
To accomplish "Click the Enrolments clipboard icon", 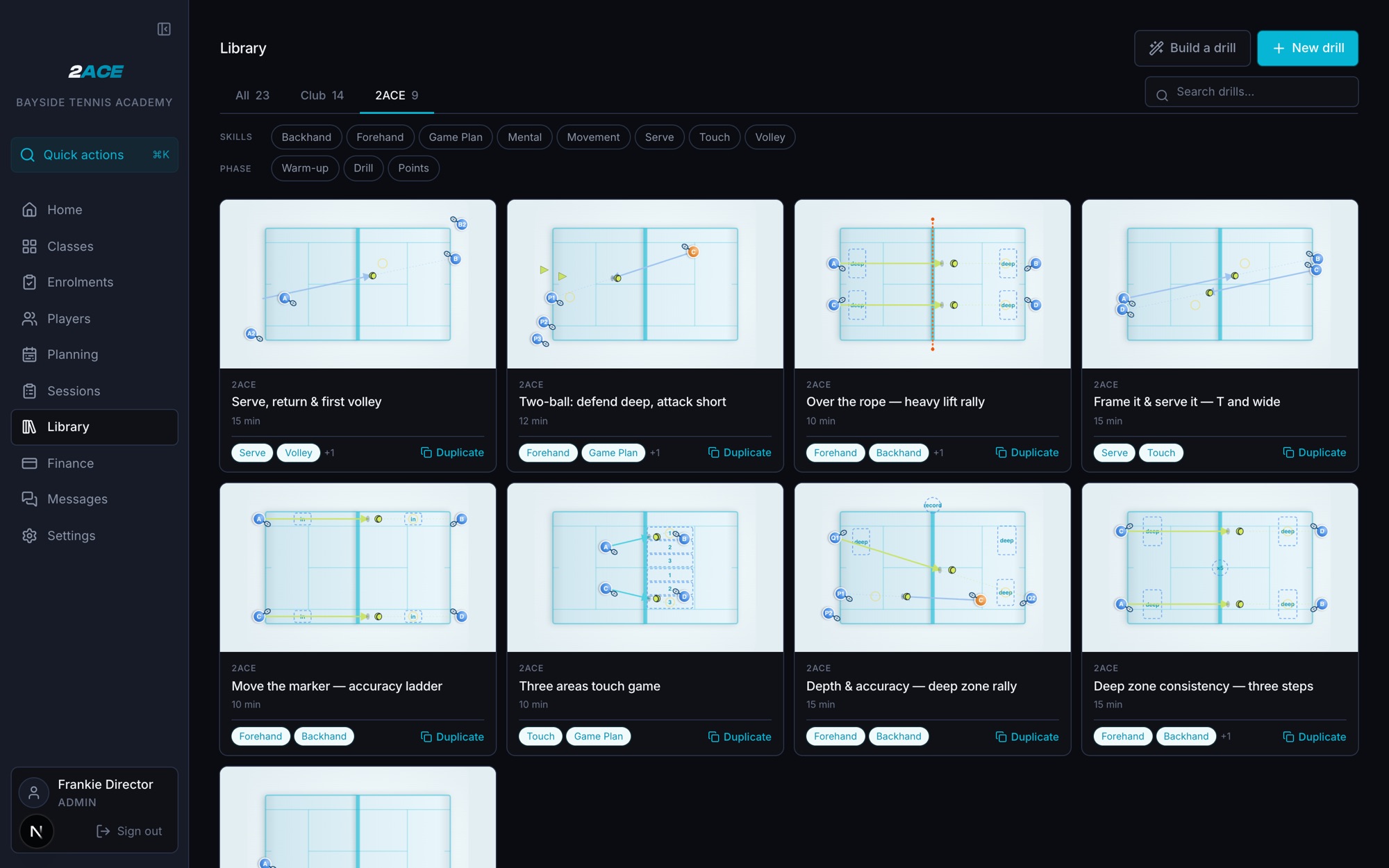I will [29, 282].
